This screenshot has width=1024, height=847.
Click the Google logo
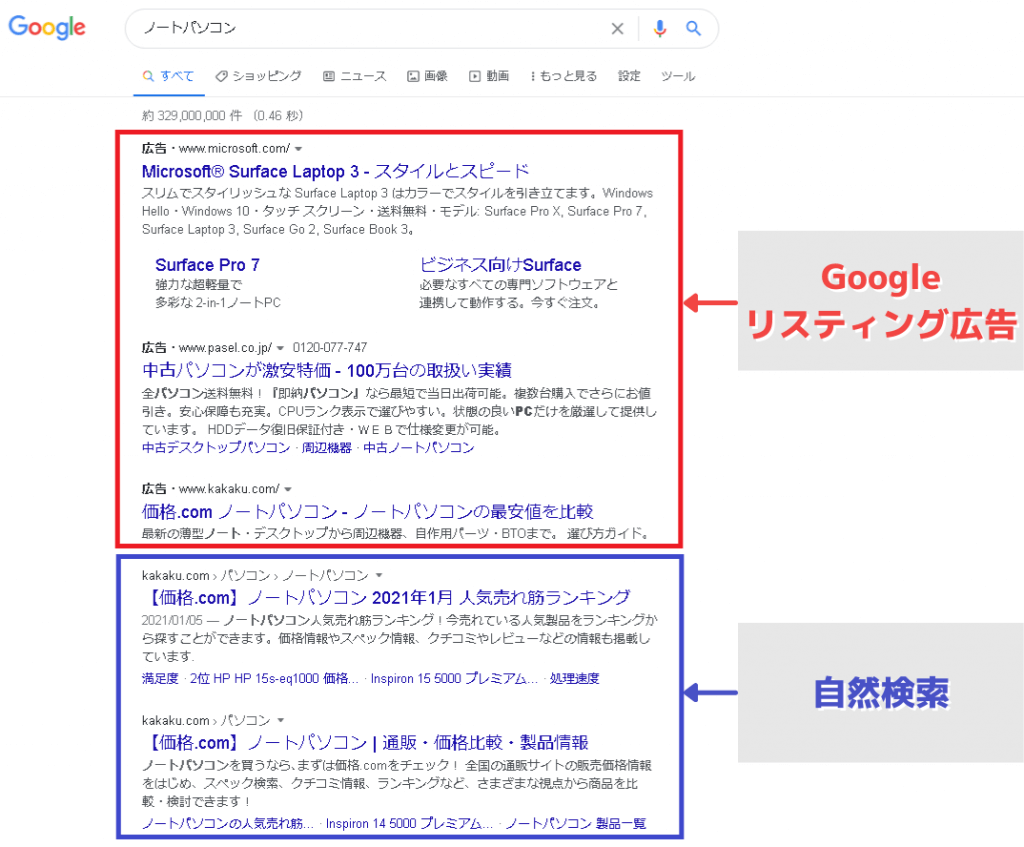pyautogui.click(x=47, y=27)
